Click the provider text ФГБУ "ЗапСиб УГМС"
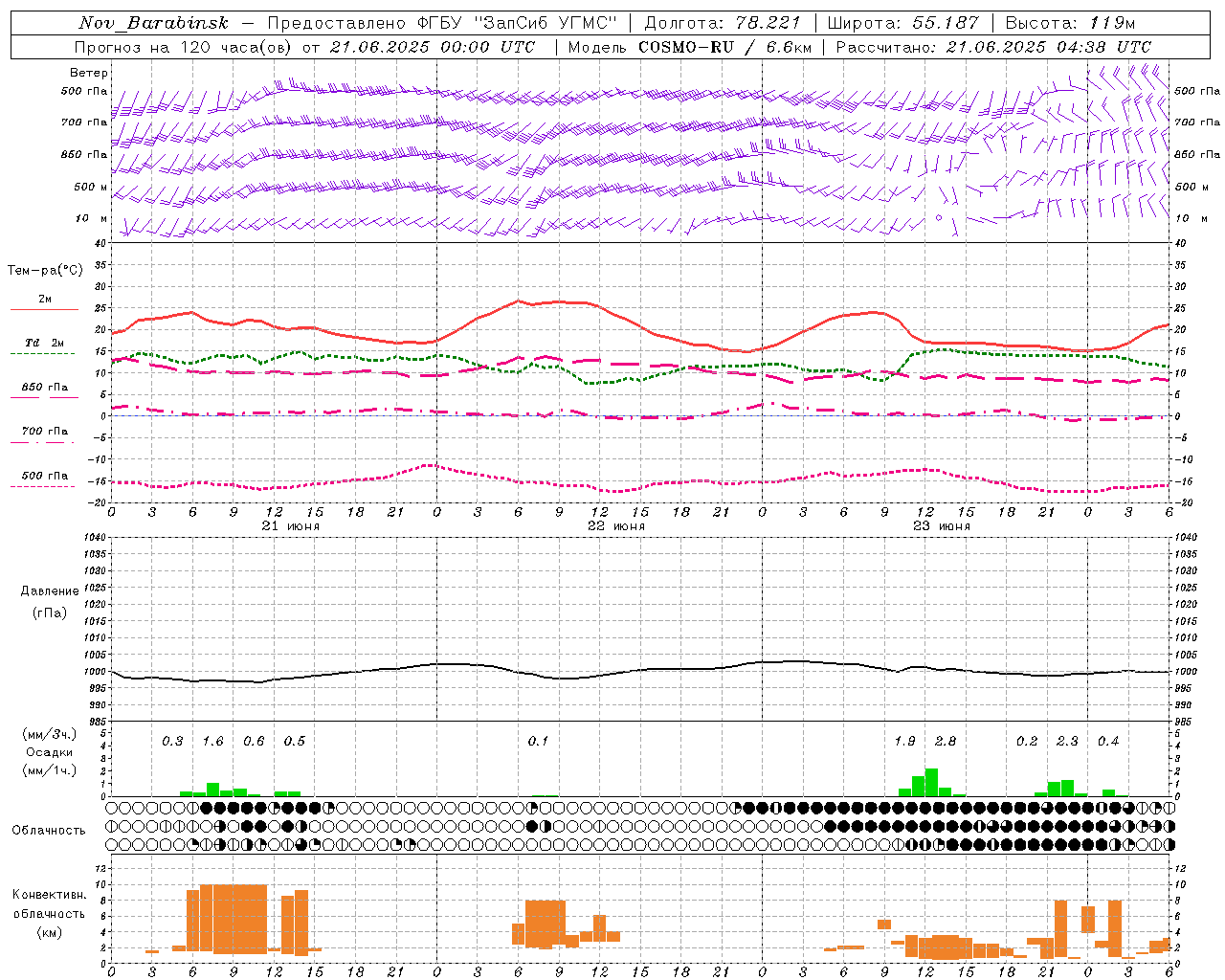This screenshot has width=1225, height=980. coord(518,23)
